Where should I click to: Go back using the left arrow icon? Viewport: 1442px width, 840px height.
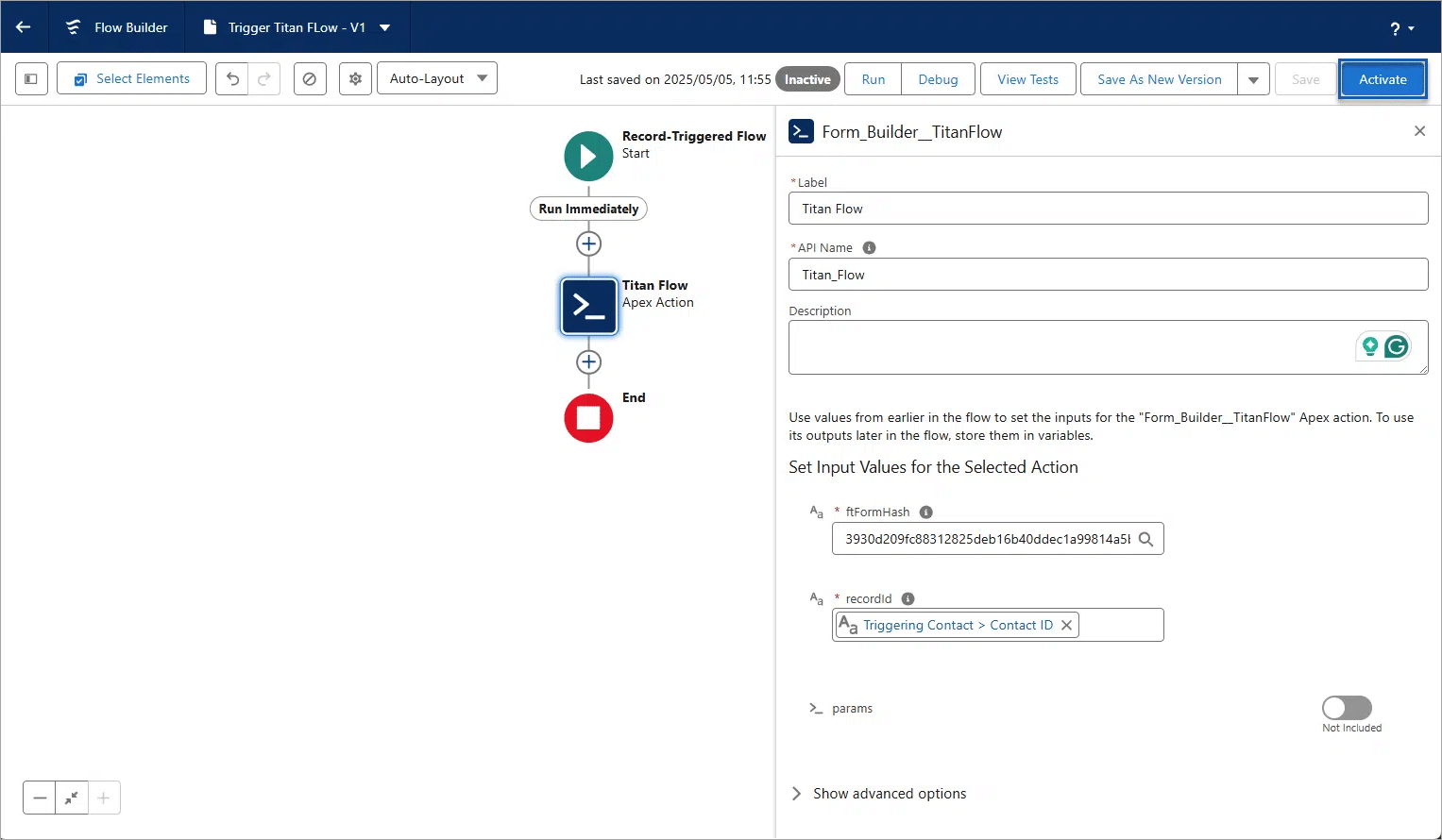tap(24, 27)
